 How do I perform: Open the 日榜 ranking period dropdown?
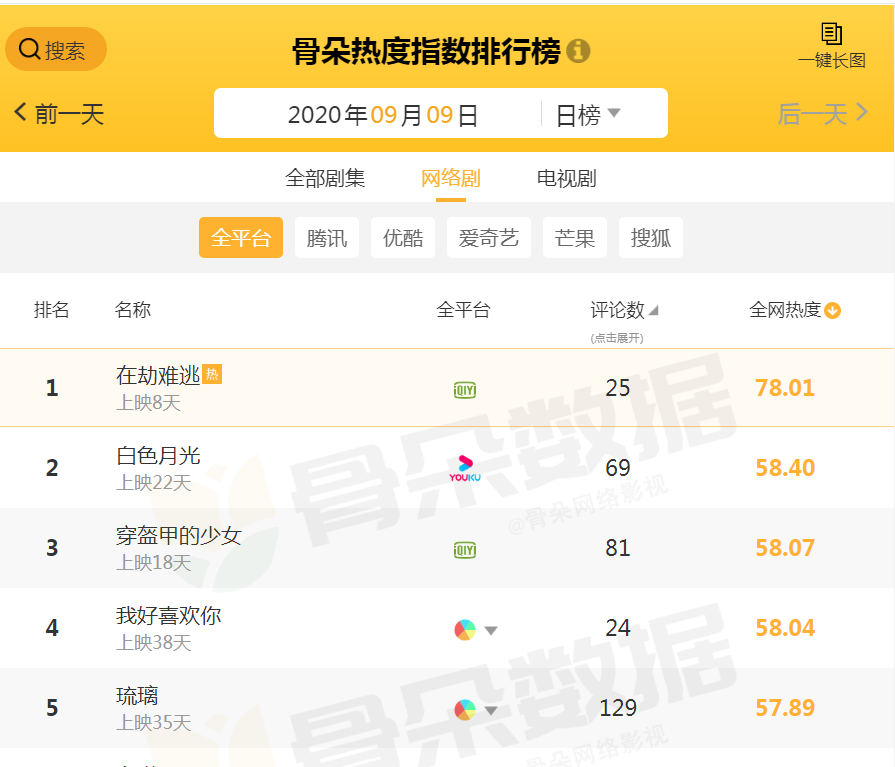tap(588, 114)
